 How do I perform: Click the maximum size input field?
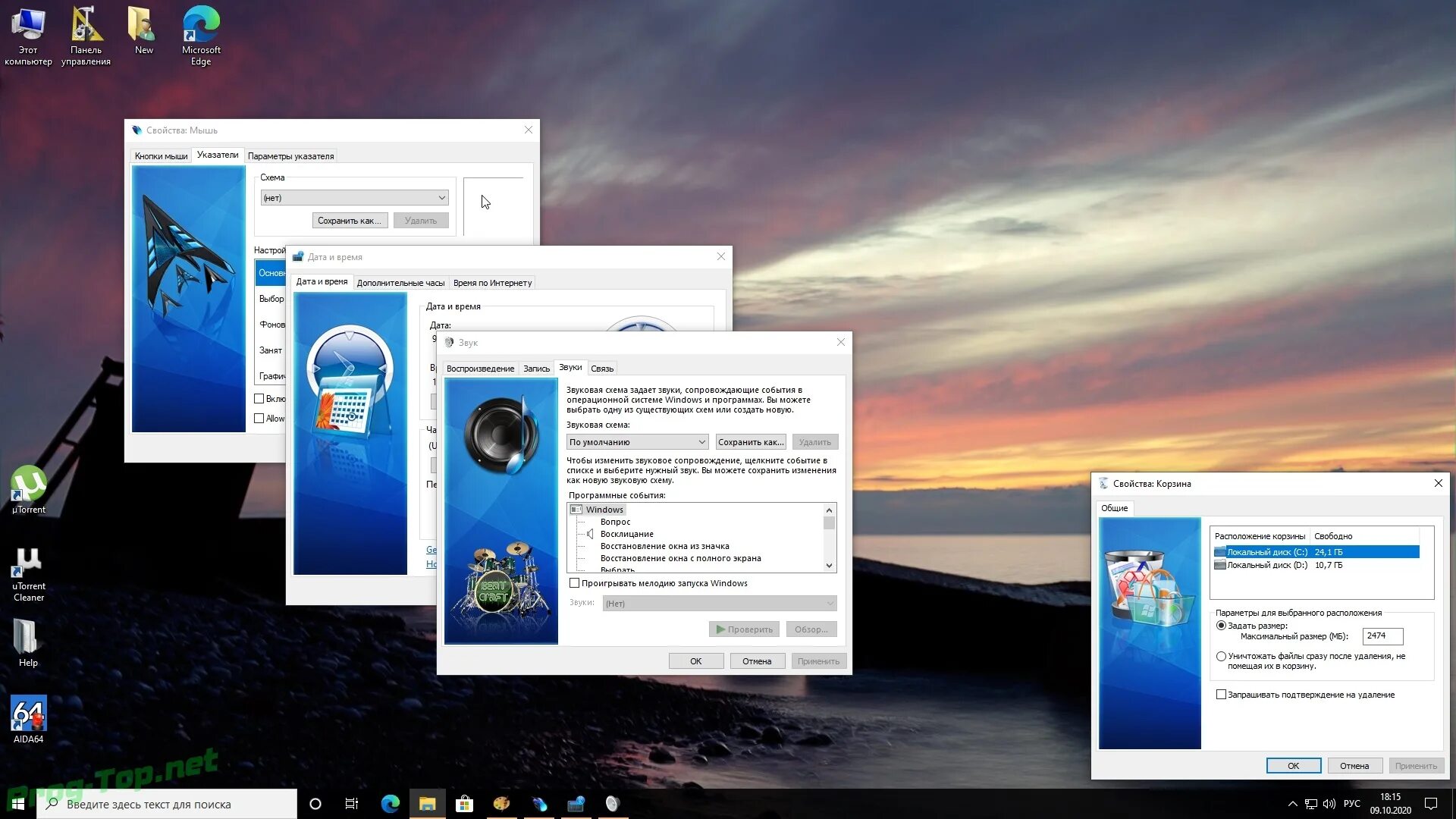1382,636
